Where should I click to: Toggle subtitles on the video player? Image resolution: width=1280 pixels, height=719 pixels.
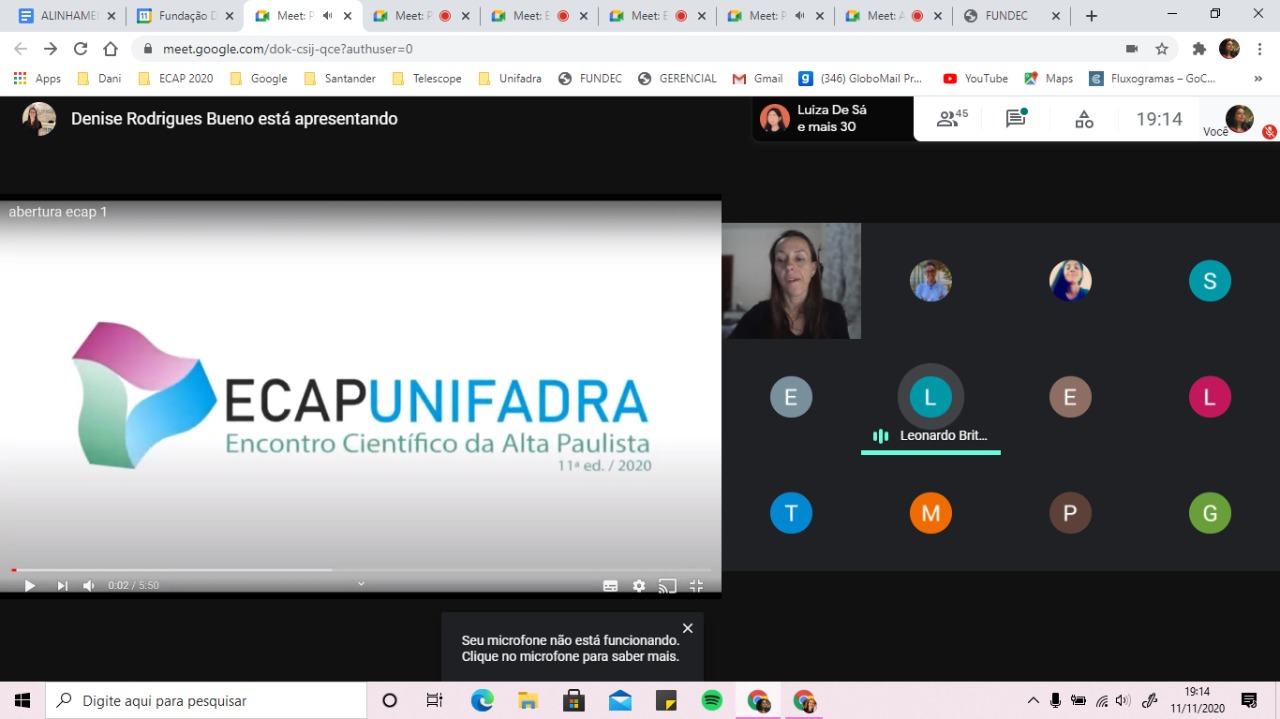[x=610, y=586]
